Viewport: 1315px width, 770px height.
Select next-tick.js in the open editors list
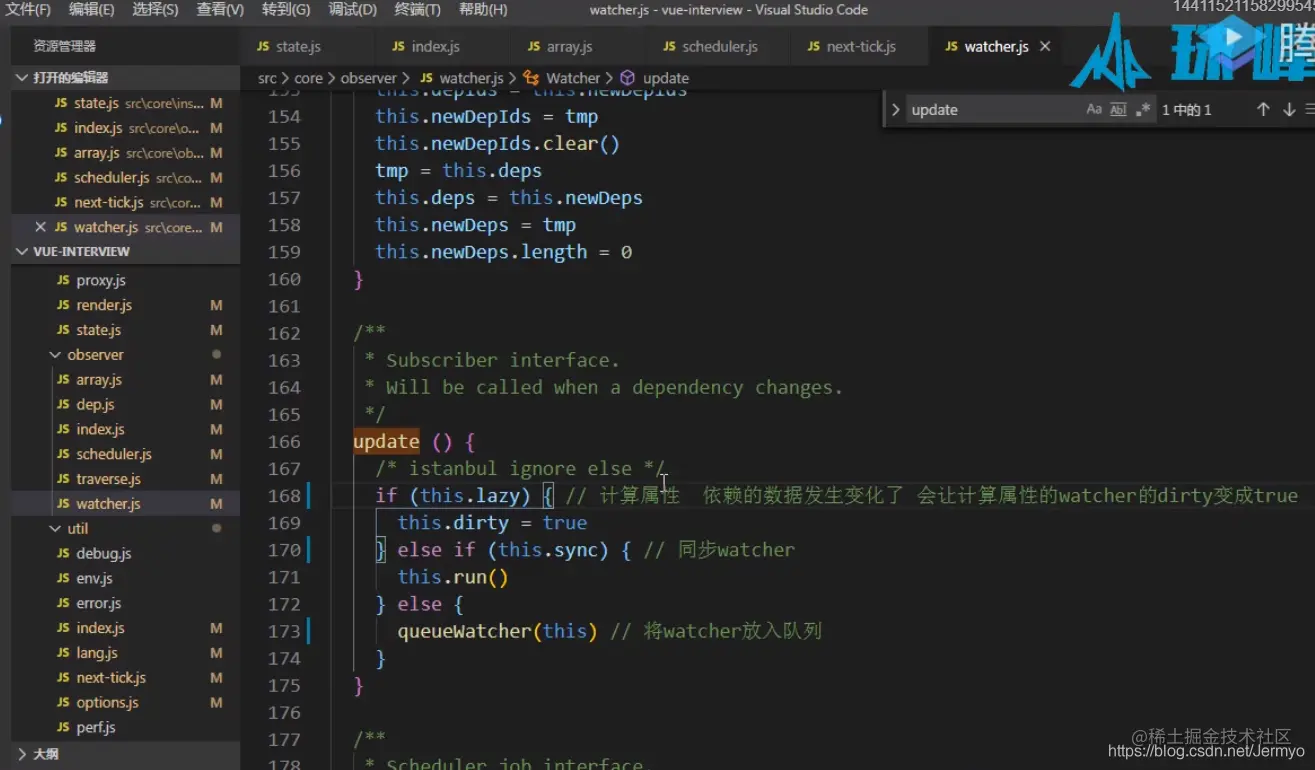125,203
